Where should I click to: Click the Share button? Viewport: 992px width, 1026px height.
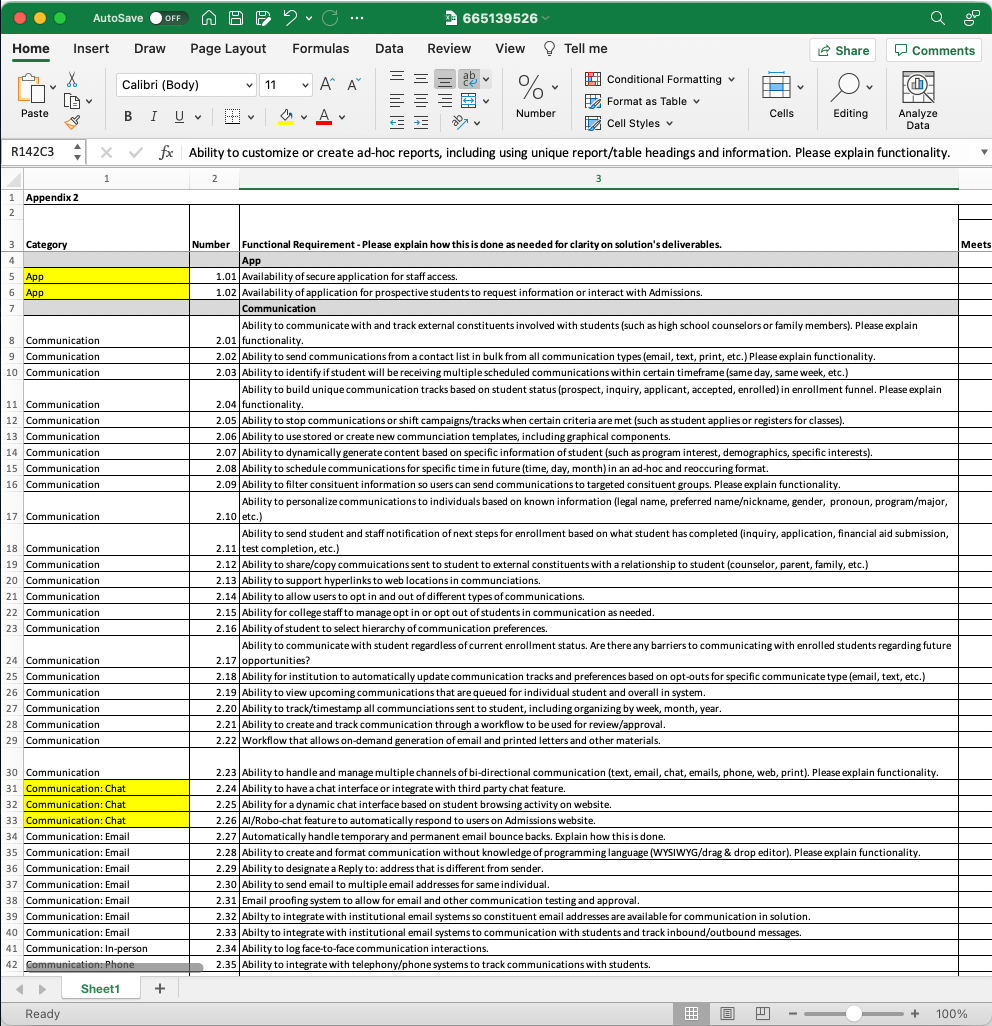843,50
